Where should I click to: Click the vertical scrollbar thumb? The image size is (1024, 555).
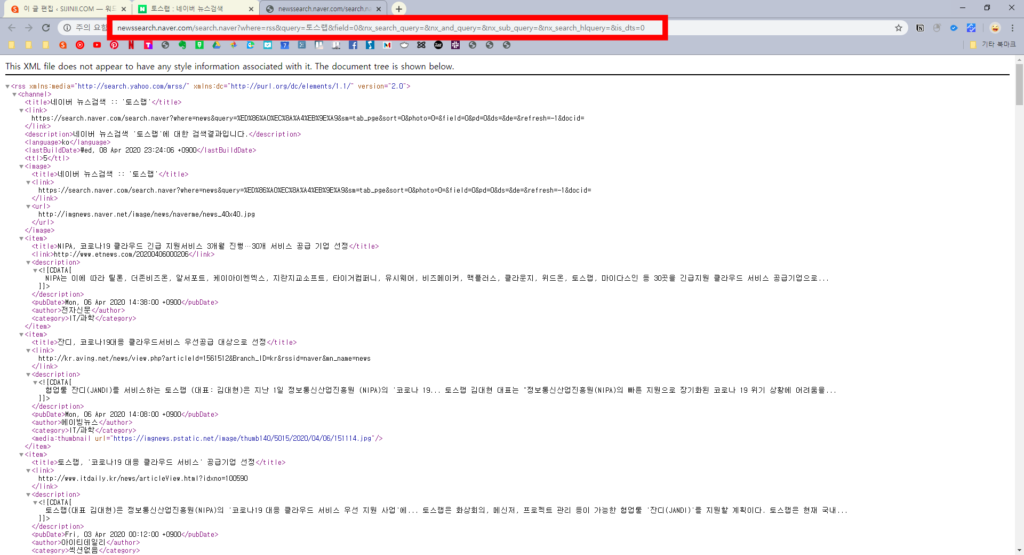point(1019,84)
